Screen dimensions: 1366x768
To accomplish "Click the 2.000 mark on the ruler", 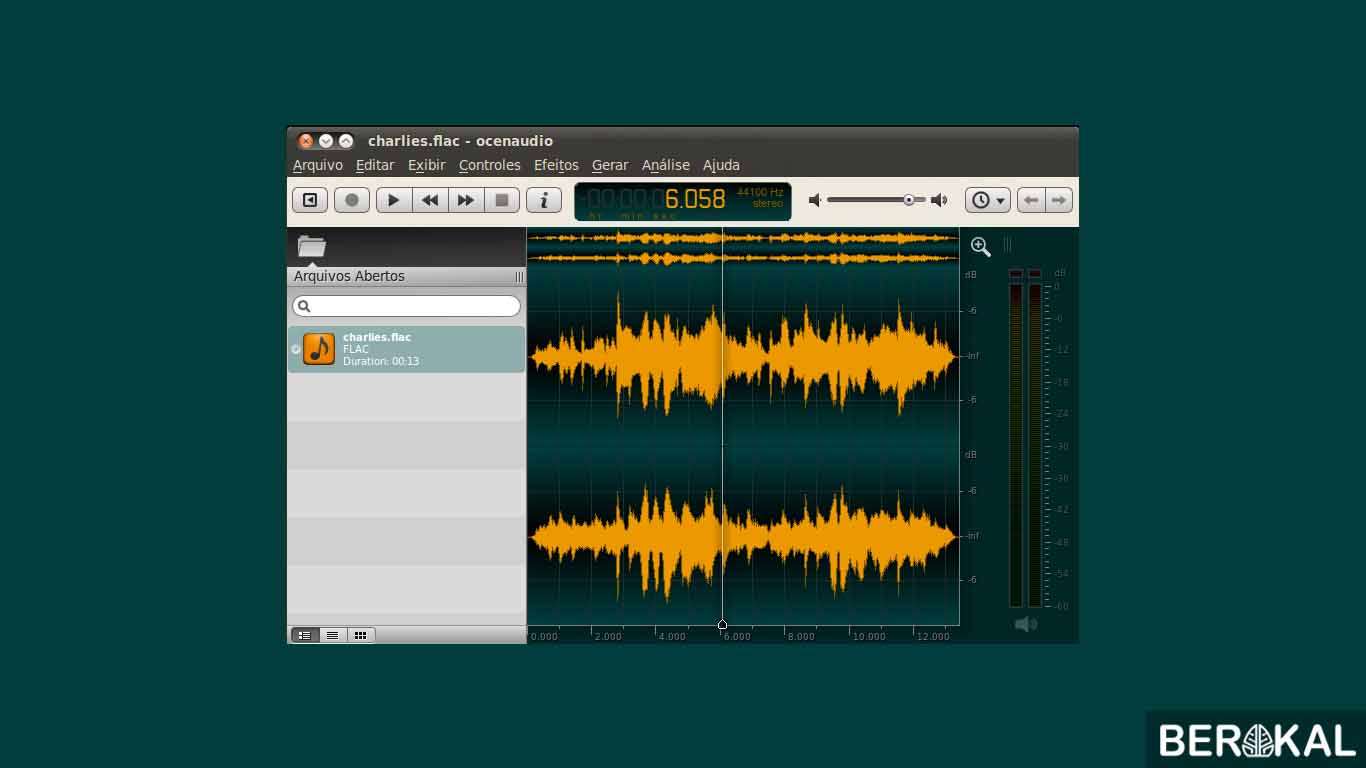I will [x=607, y=636].
